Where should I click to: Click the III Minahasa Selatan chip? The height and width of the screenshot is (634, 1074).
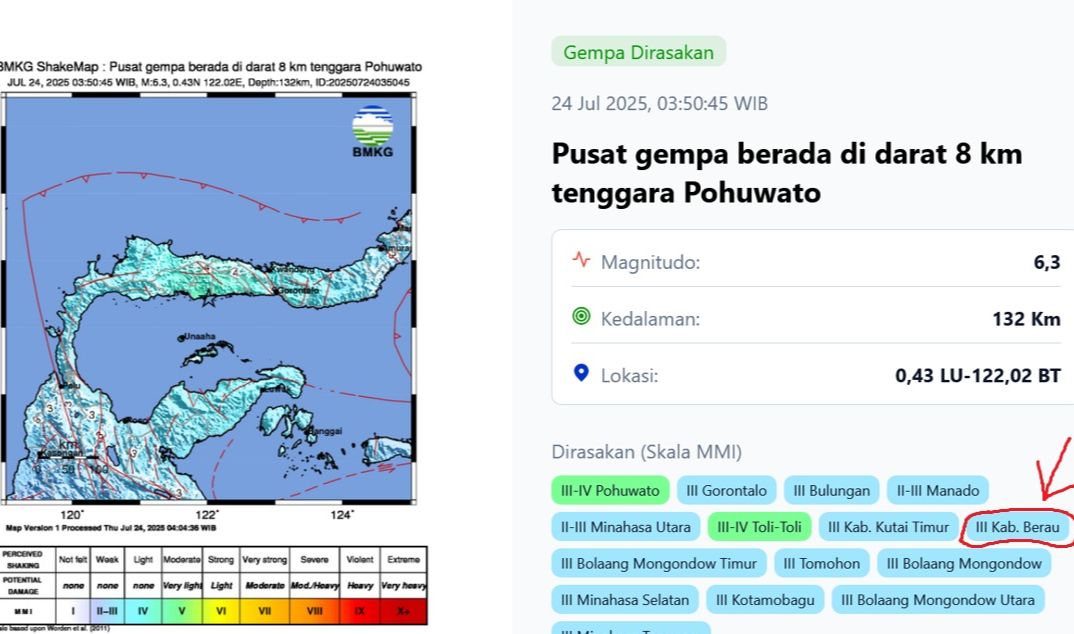(624, 600)
